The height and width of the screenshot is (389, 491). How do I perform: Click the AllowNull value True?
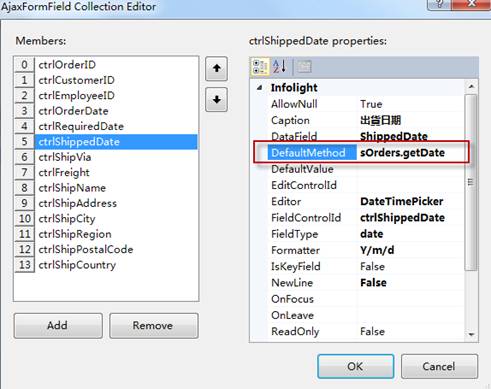[x=371, y=104]
